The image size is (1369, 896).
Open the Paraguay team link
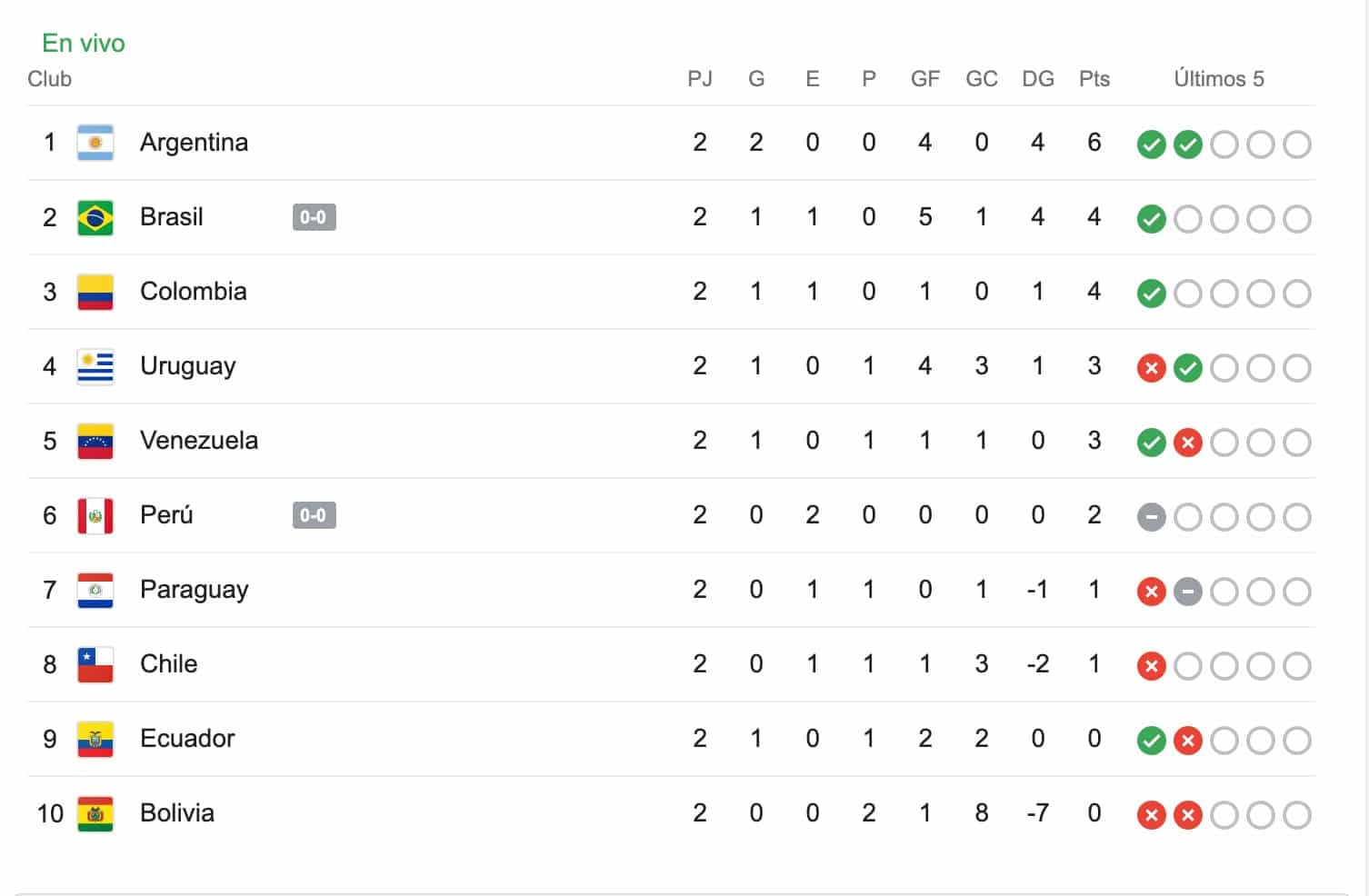tap(194, 590)
